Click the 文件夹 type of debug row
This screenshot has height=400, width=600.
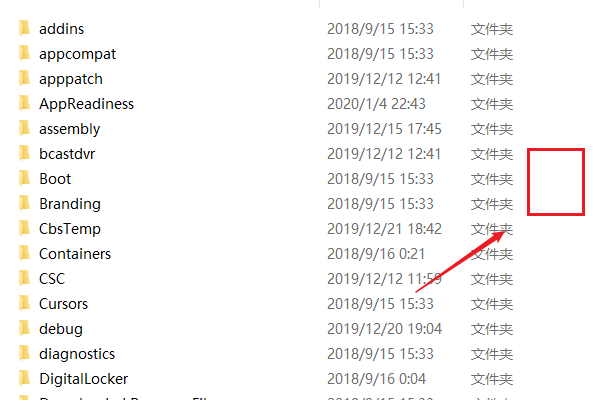(492, 329)
